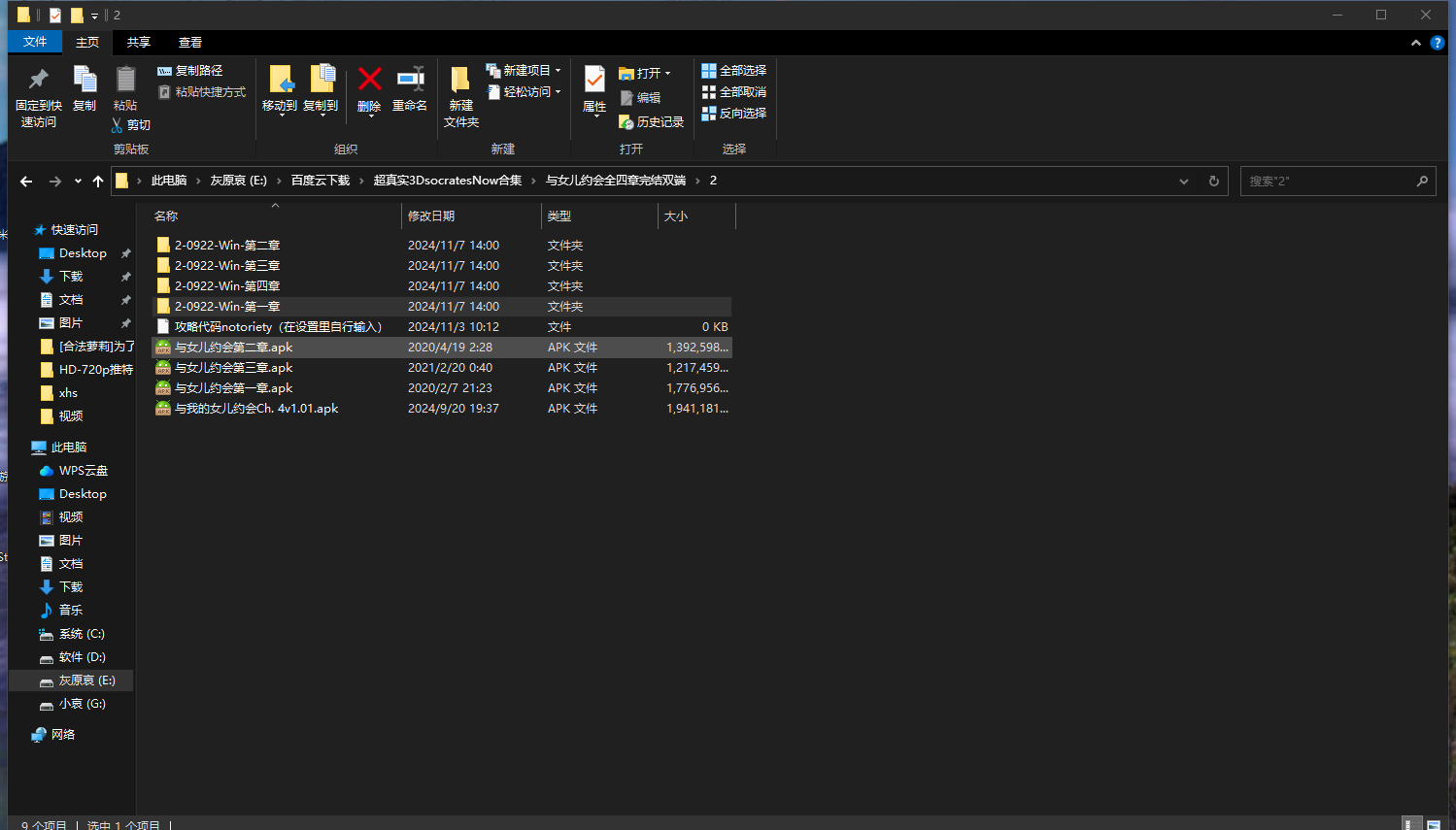This screenshot has height=830, width=1456.
Task: Open the Easy access dropdown
Action: pyautogui.click(x=524, y=92)
